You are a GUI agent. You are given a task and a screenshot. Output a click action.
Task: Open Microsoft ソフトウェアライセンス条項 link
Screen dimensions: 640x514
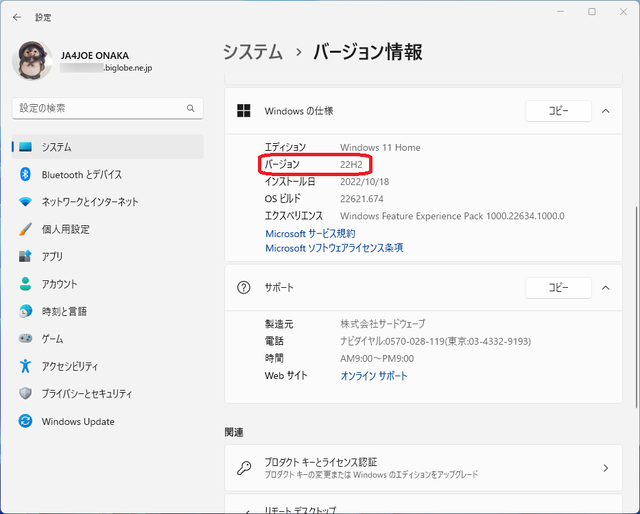334,248
